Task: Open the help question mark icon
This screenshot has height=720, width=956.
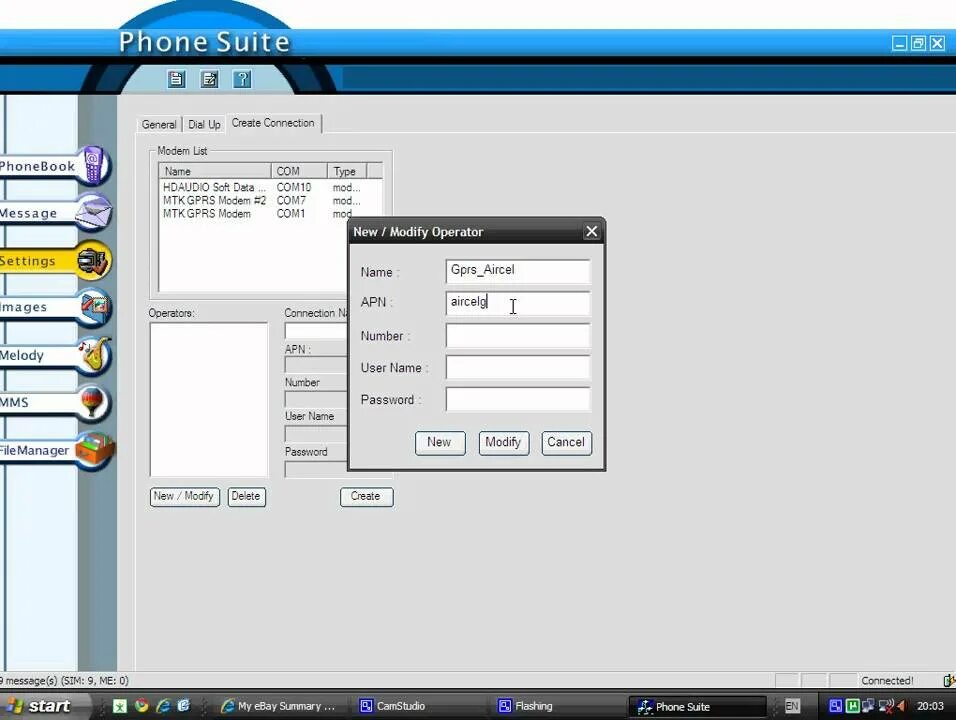Action: (x=242, y=79)
